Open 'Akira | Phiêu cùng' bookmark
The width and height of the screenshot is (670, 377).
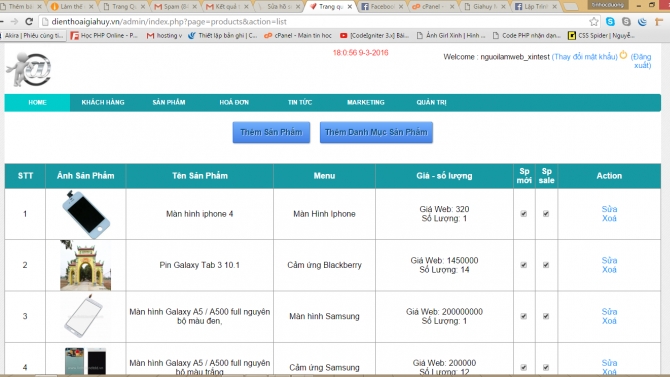34,35
